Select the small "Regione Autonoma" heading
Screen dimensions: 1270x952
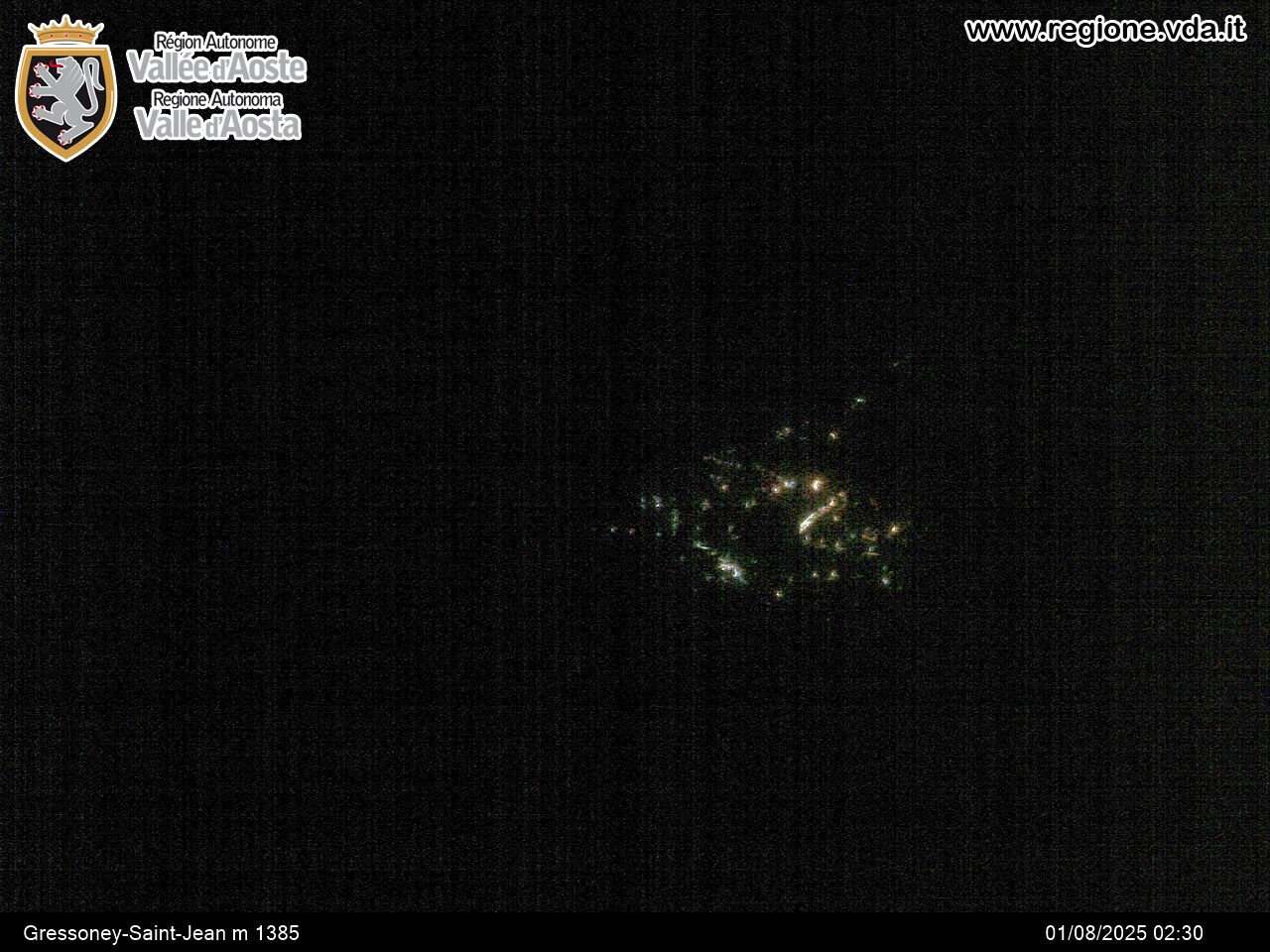217,99
